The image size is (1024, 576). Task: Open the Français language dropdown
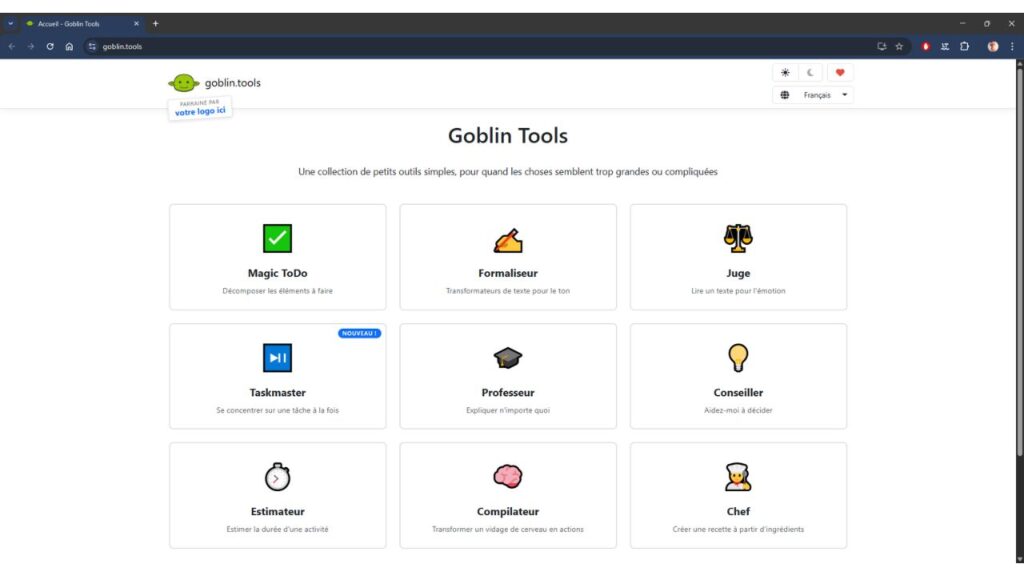click(813, 95)
